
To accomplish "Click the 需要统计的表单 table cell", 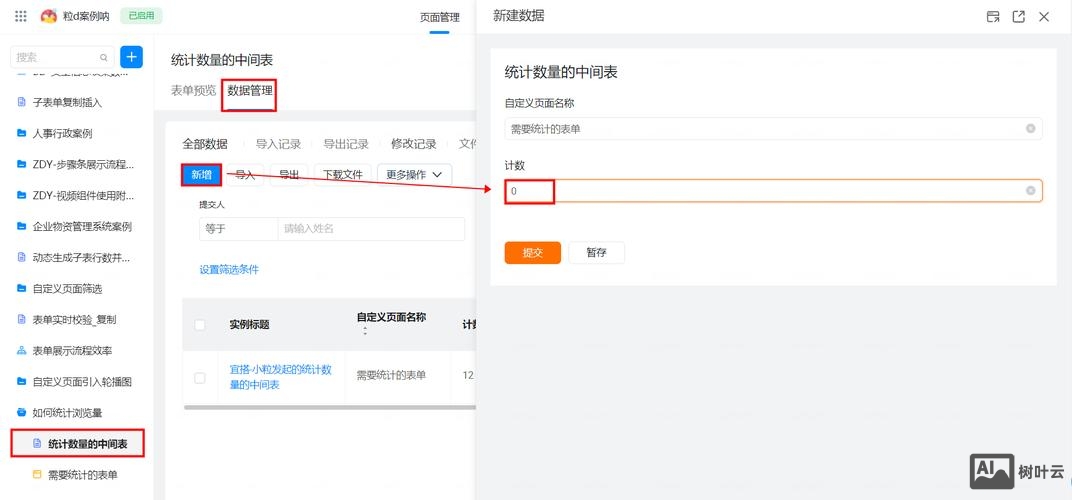I will coord(391,376).
